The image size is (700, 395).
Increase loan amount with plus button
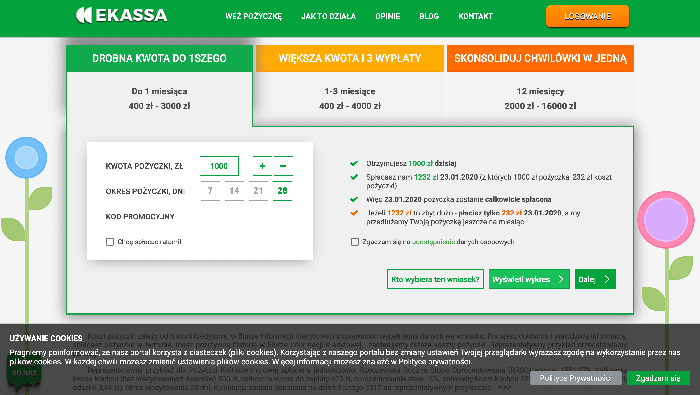pyautogui.click(x=262, y=166)
